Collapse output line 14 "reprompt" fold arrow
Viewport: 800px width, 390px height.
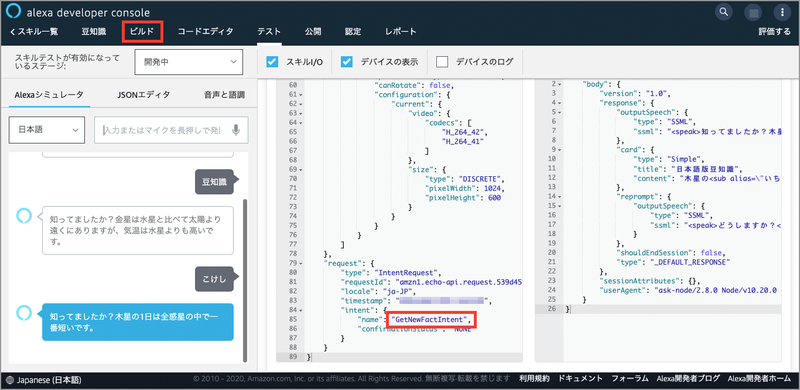pyautogui.click(x=560, y=196)
